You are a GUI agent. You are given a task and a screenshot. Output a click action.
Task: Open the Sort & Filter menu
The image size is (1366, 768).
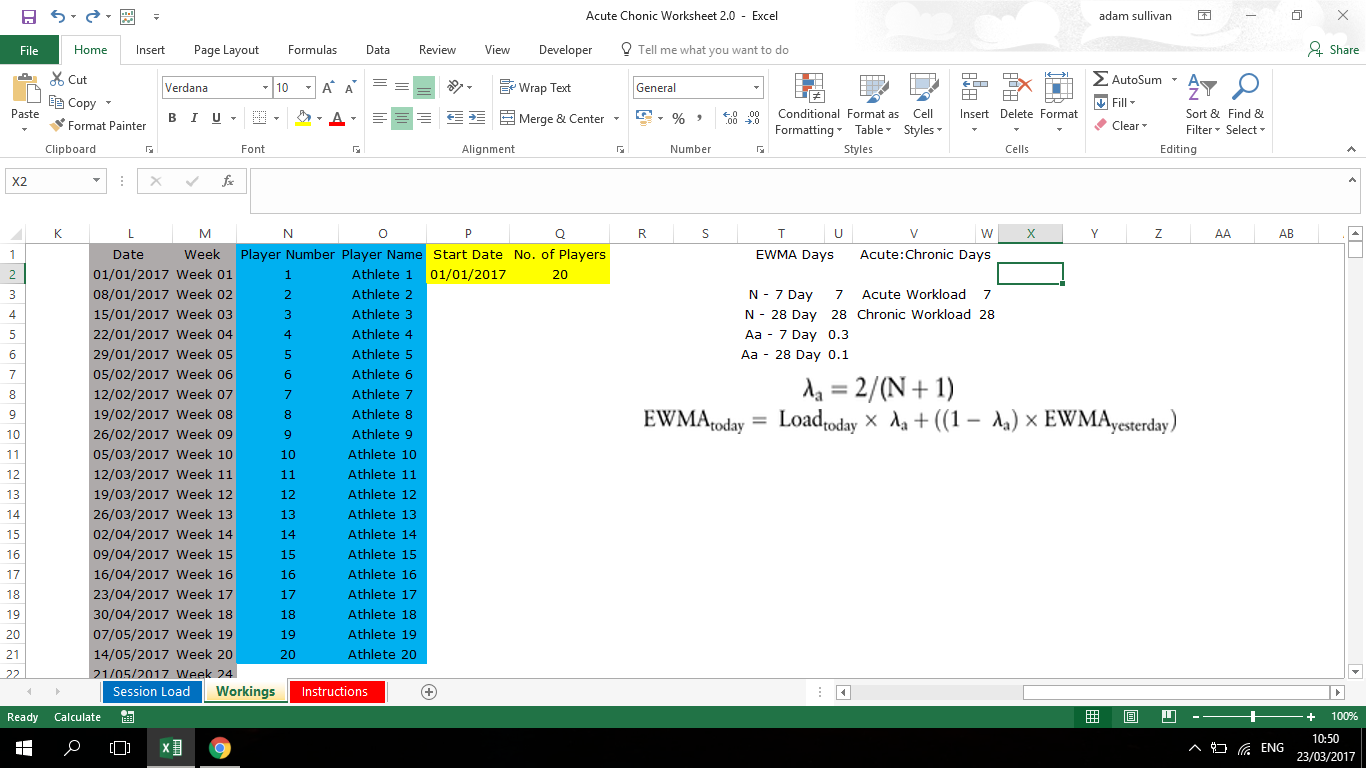pos(1202,105)
